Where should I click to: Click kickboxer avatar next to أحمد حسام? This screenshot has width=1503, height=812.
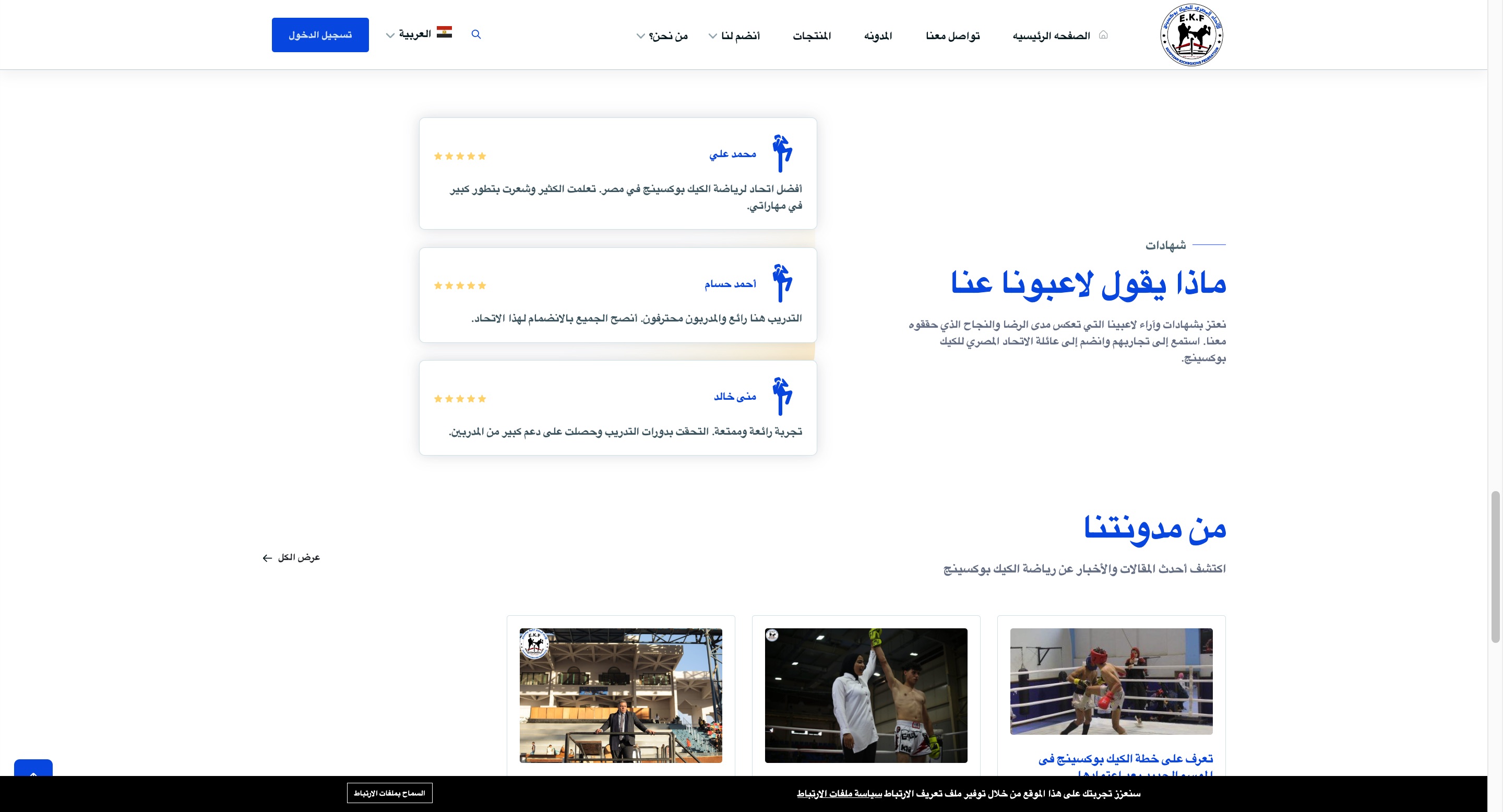click(x=782, y=283)
